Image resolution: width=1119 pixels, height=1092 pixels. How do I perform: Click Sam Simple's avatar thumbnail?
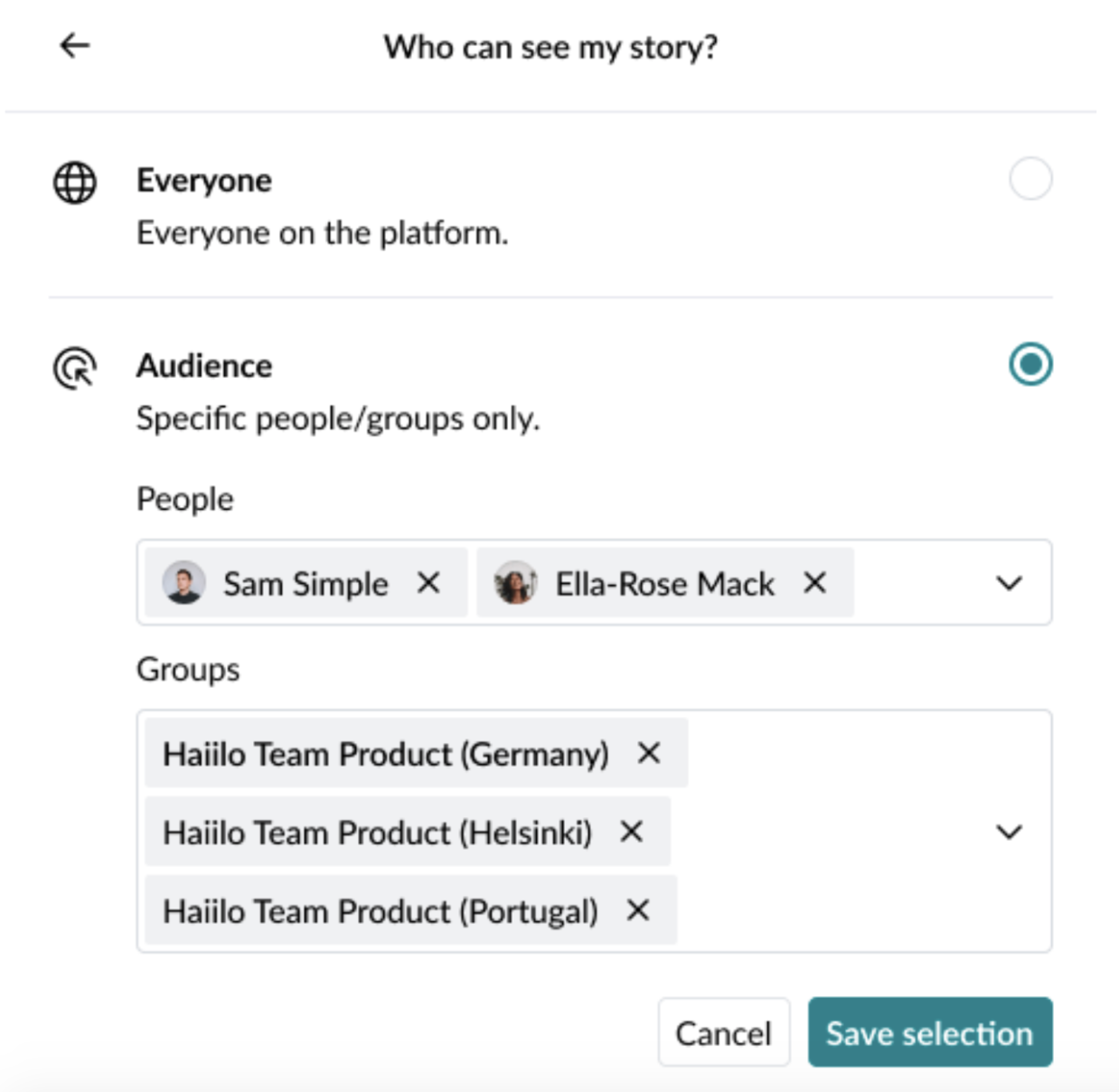click(183, 583)
